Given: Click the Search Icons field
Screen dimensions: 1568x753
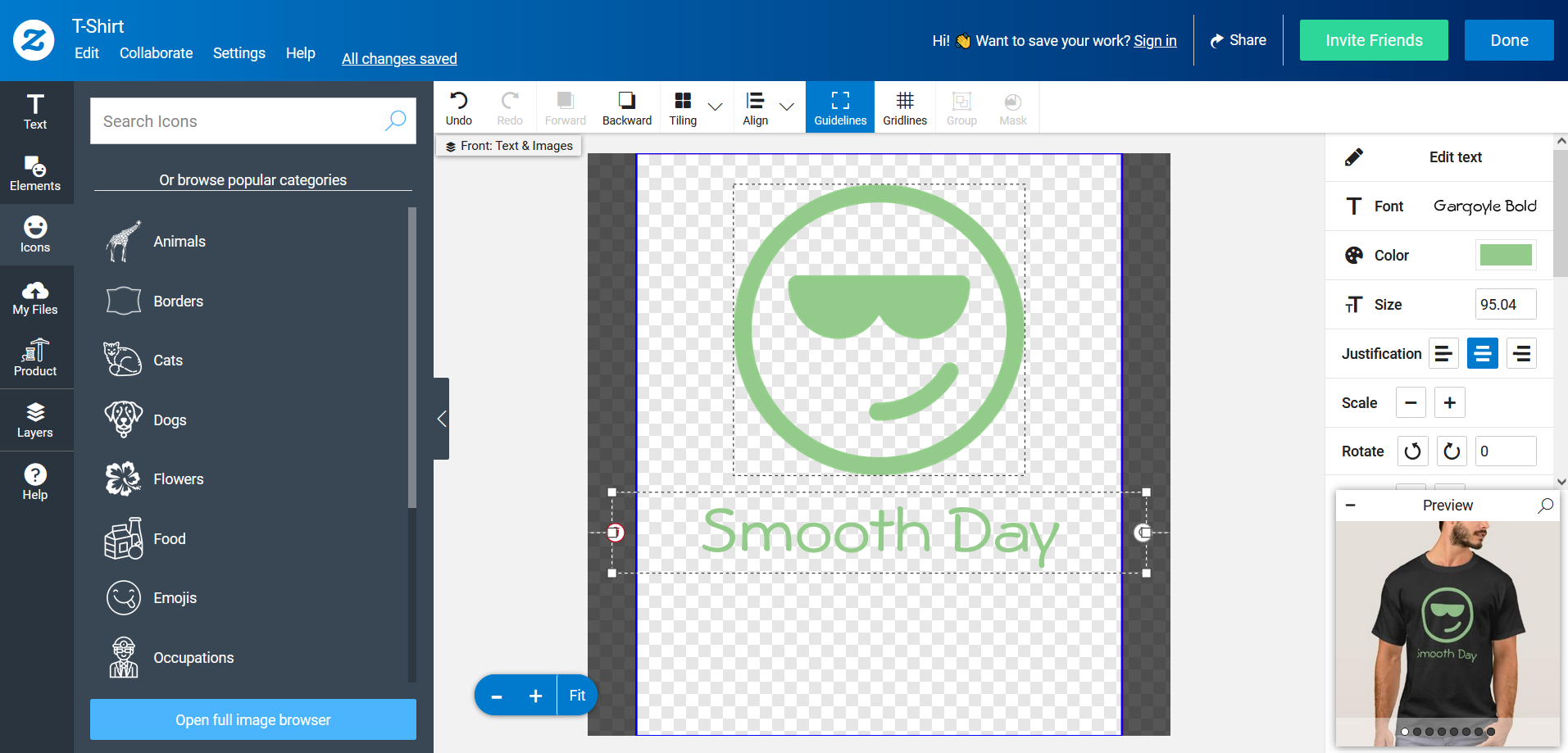Looking at the screenshot, I should tap(238, 121).
